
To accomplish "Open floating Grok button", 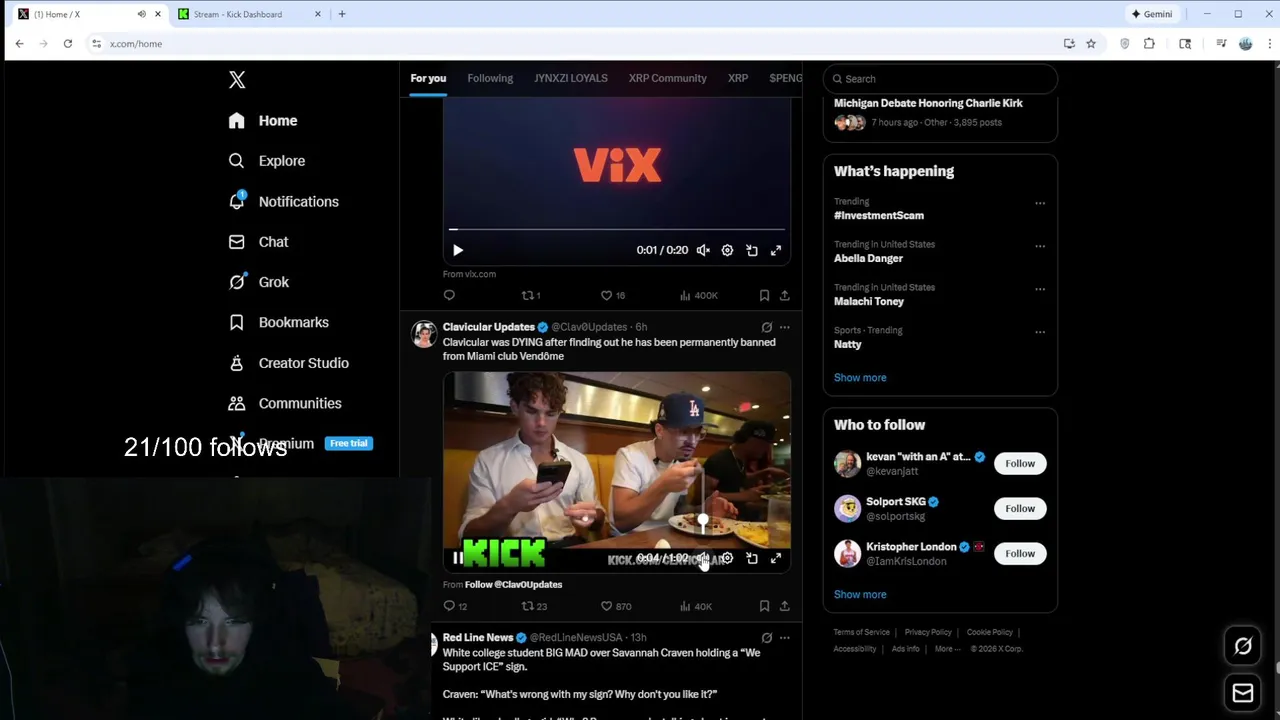I will [1243, 646].
